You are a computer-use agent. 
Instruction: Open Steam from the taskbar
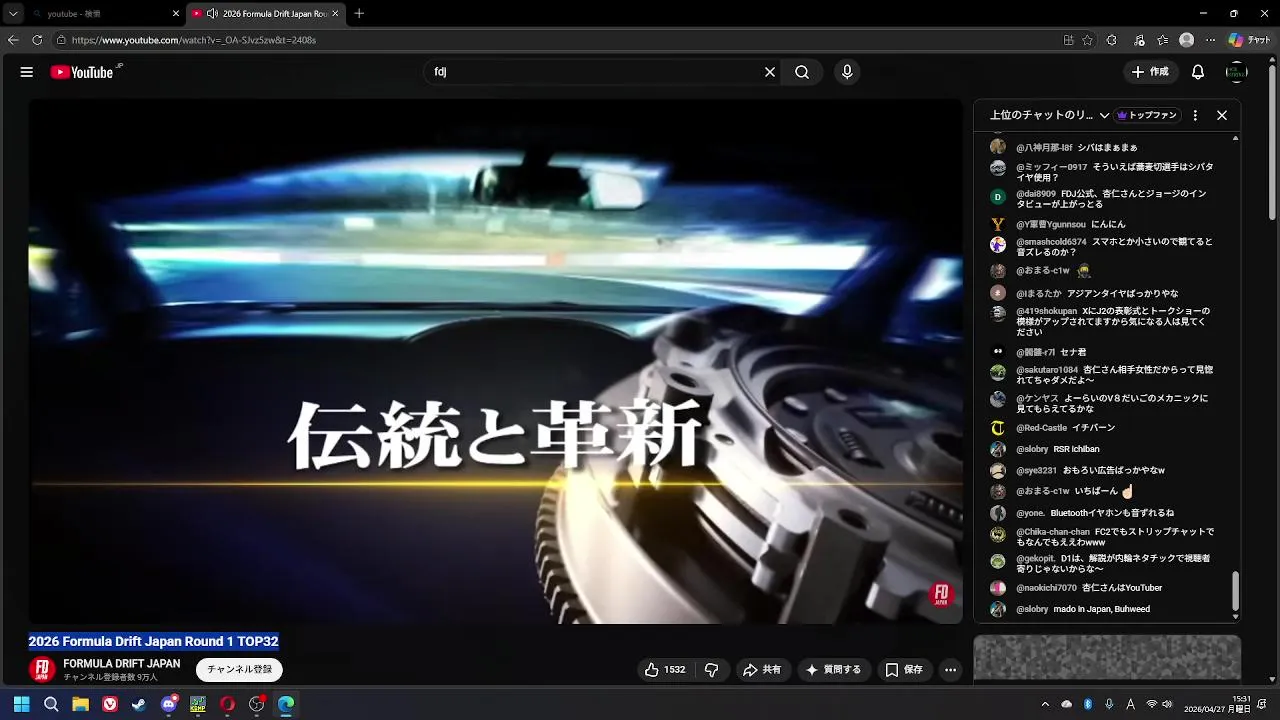coord(139,704)
